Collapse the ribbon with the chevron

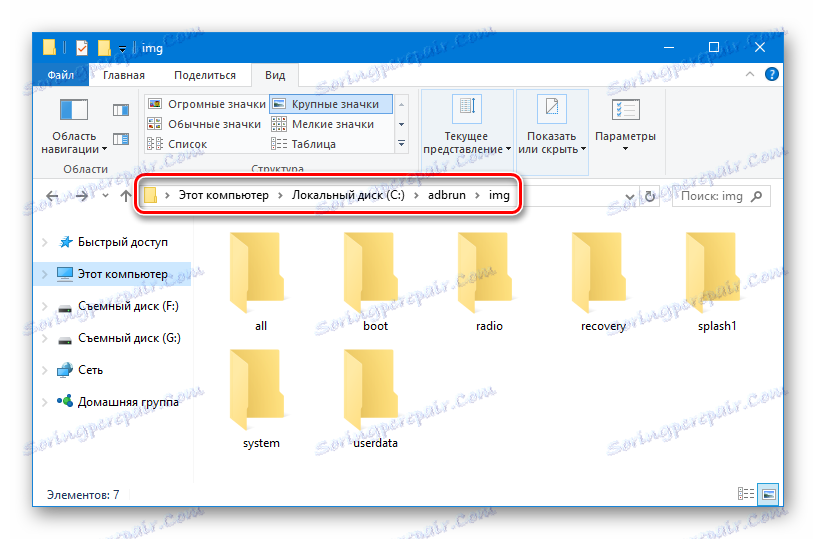pyautogui.click(x=749, y=74)
